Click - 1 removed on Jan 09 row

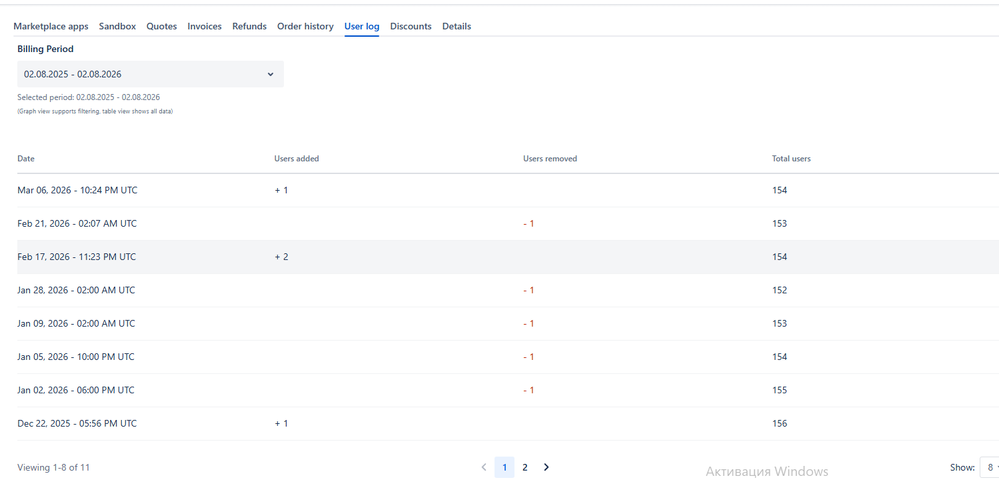tap(529, 323)
